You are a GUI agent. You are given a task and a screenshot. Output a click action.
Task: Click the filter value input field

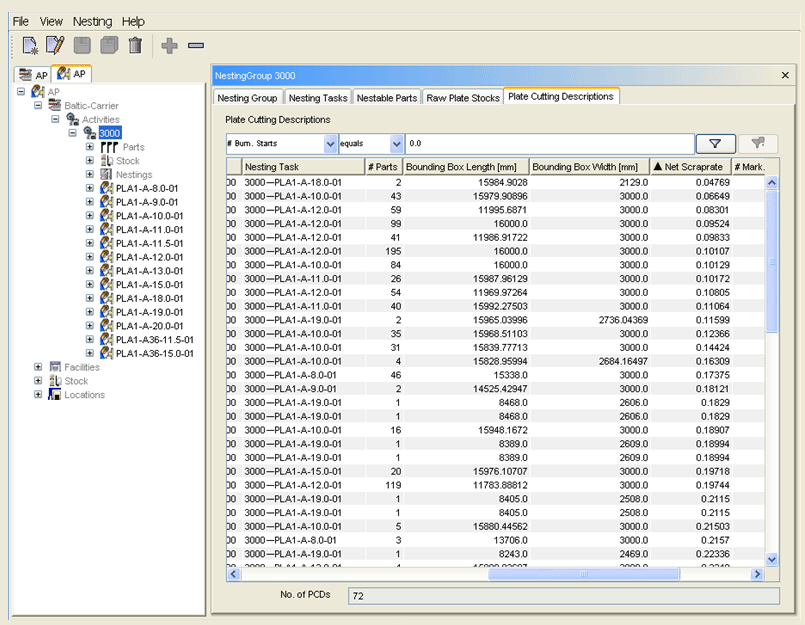click(x=550, y=144)
